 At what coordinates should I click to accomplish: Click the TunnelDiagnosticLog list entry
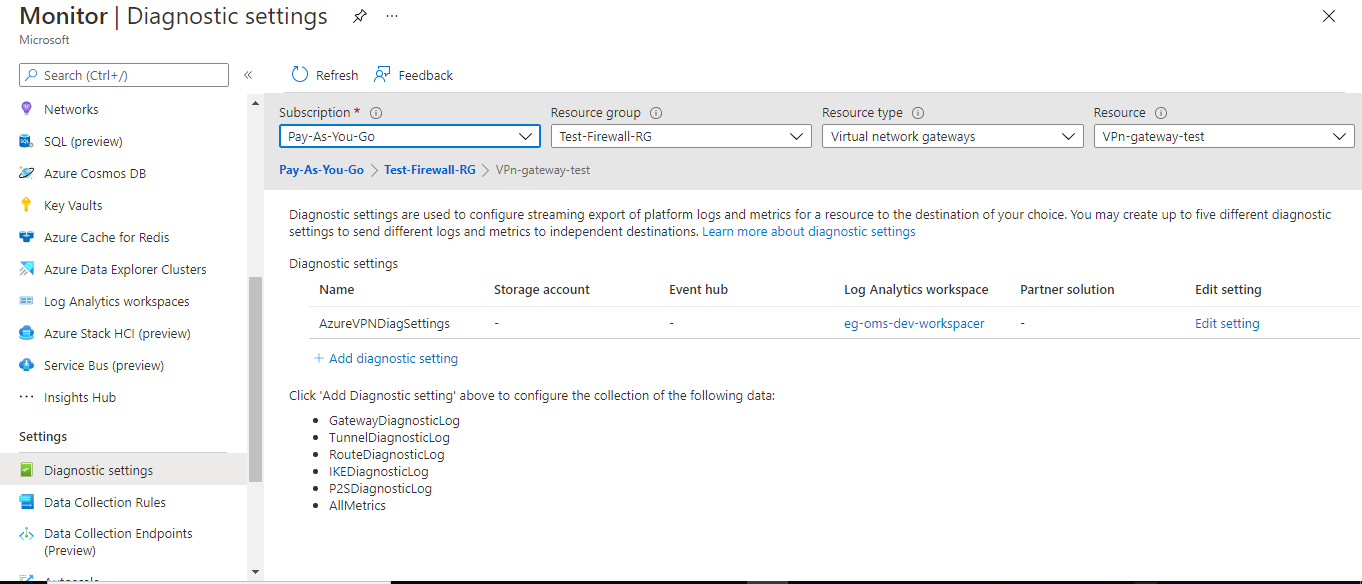389,437
